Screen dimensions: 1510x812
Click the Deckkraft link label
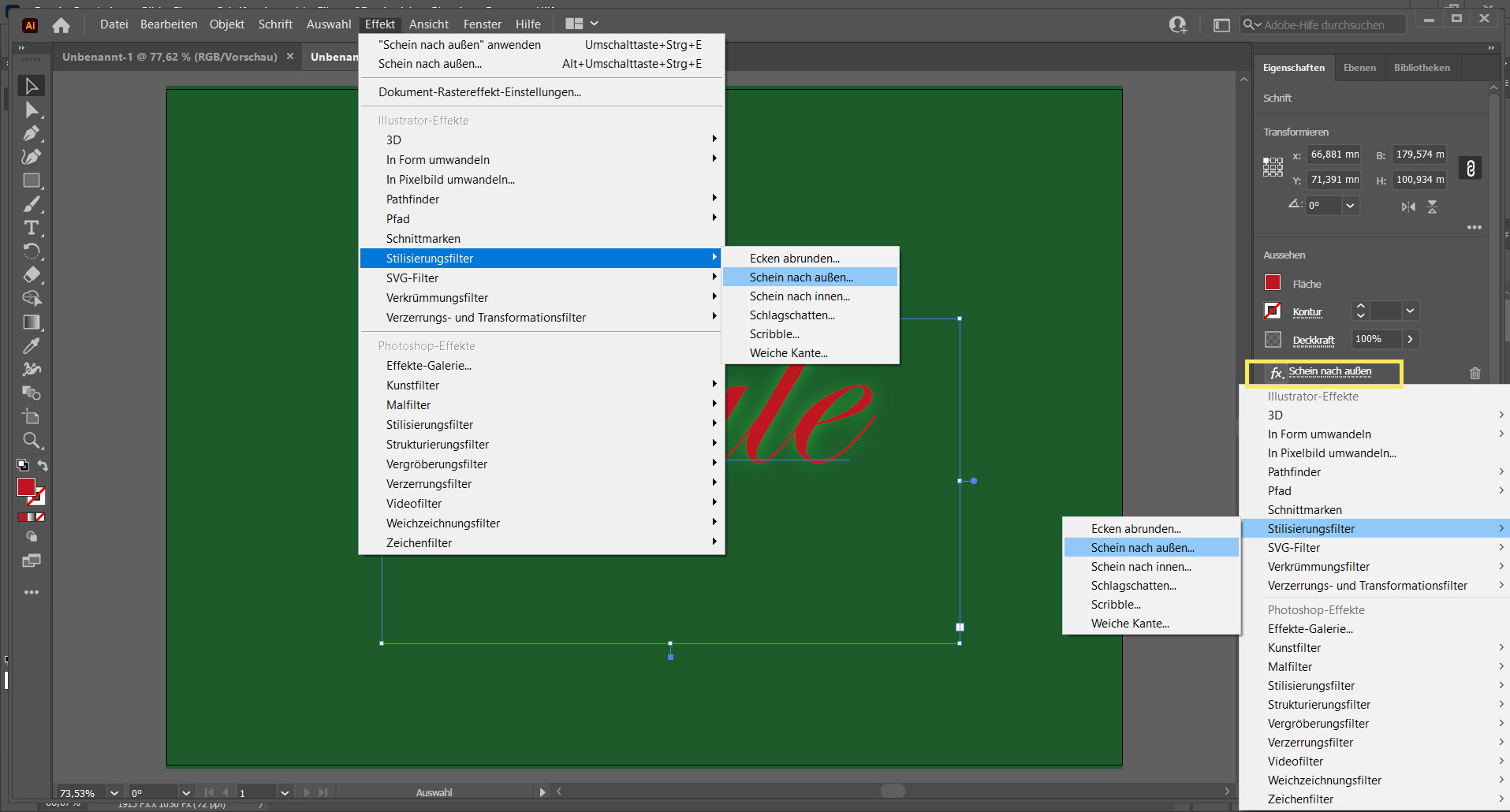pyautogui.click(x=1313, y=340)
